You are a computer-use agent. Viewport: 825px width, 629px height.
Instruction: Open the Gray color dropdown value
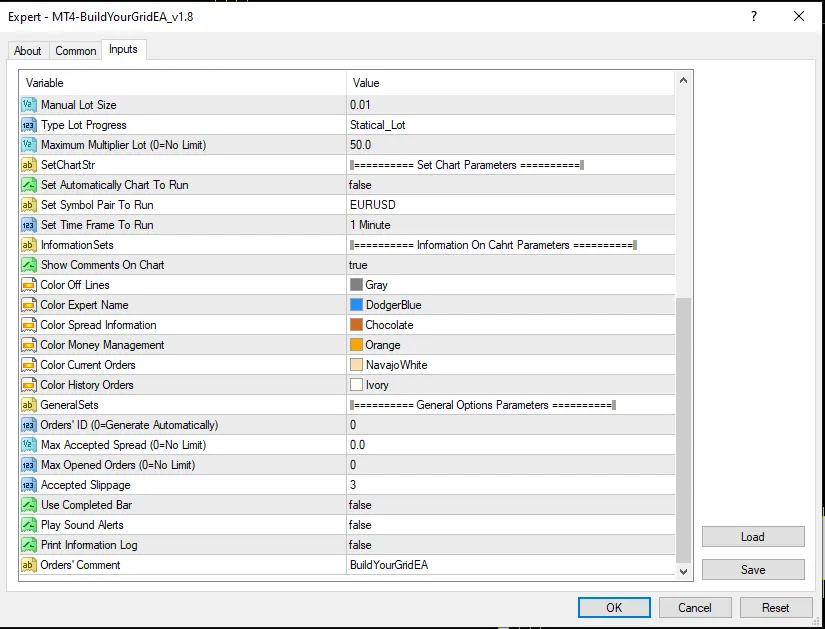[510, 285]
